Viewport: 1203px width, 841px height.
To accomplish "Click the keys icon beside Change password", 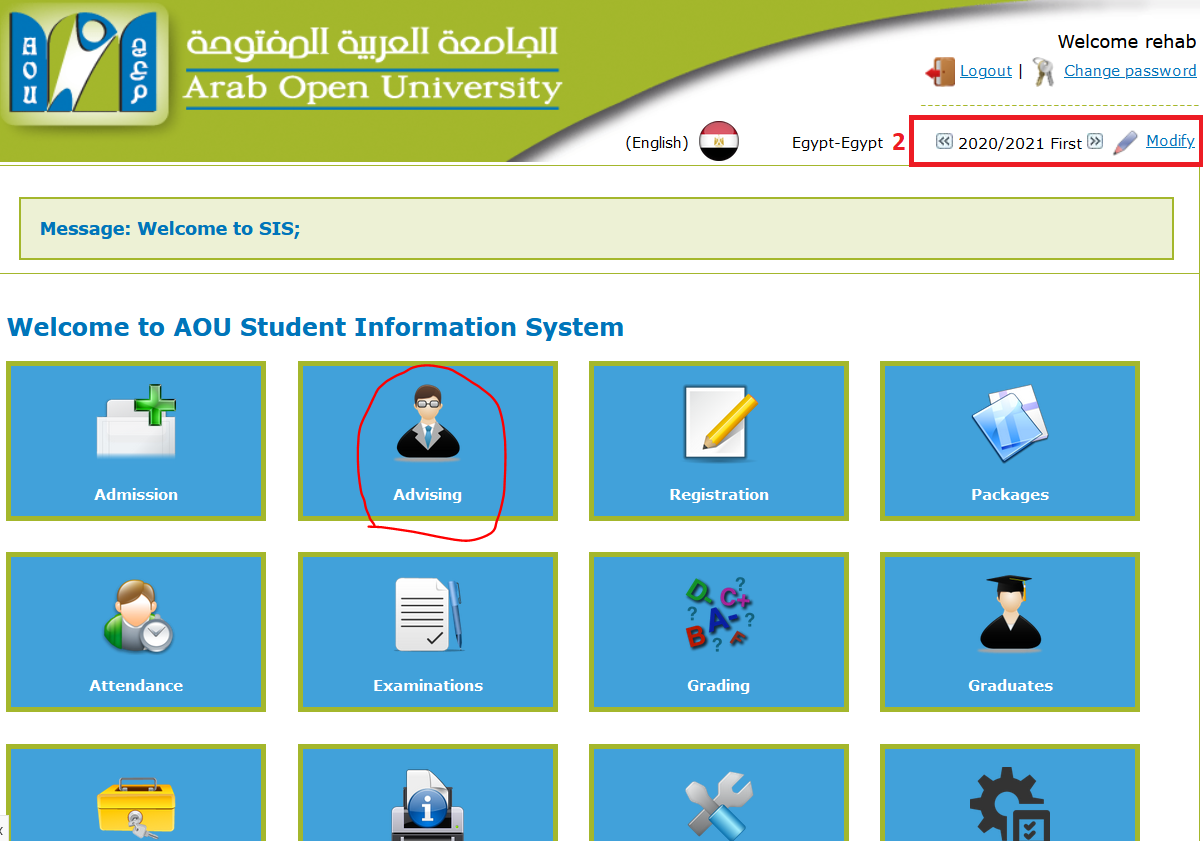I will tap(1043, 72).
